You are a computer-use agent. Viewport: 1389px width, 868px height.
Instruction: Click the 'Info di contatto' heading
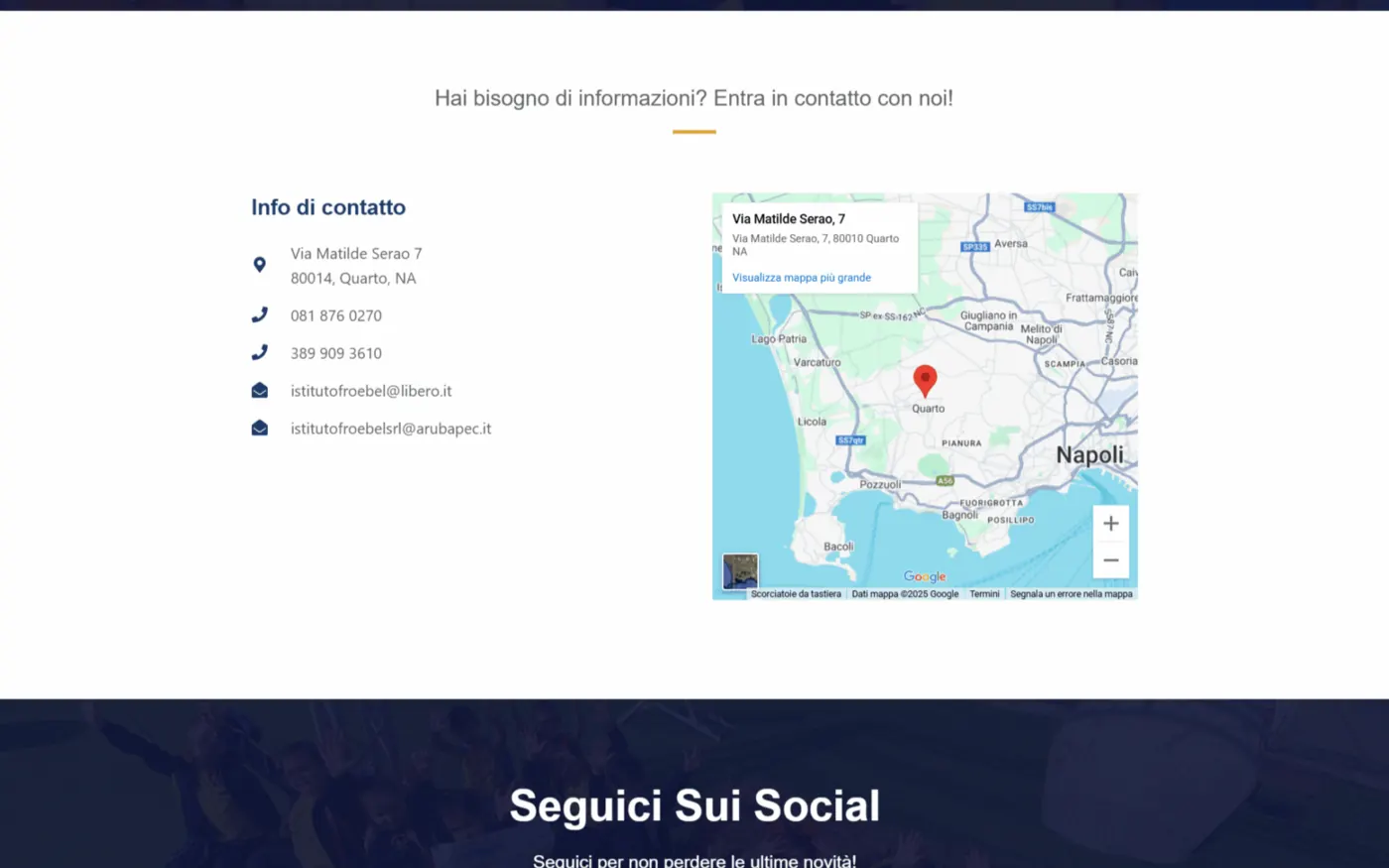(x=328, y=207)
